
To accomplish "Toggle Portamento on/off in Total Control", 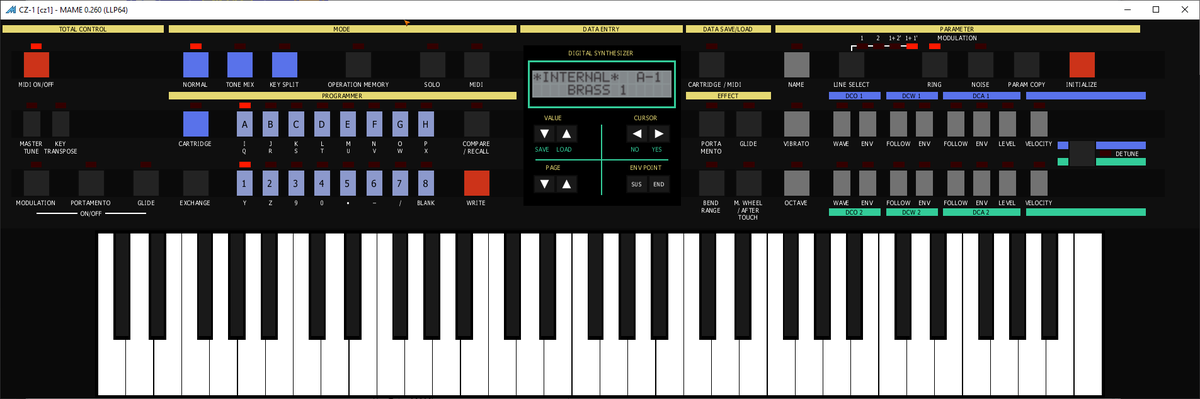I will tap(91, 183).
